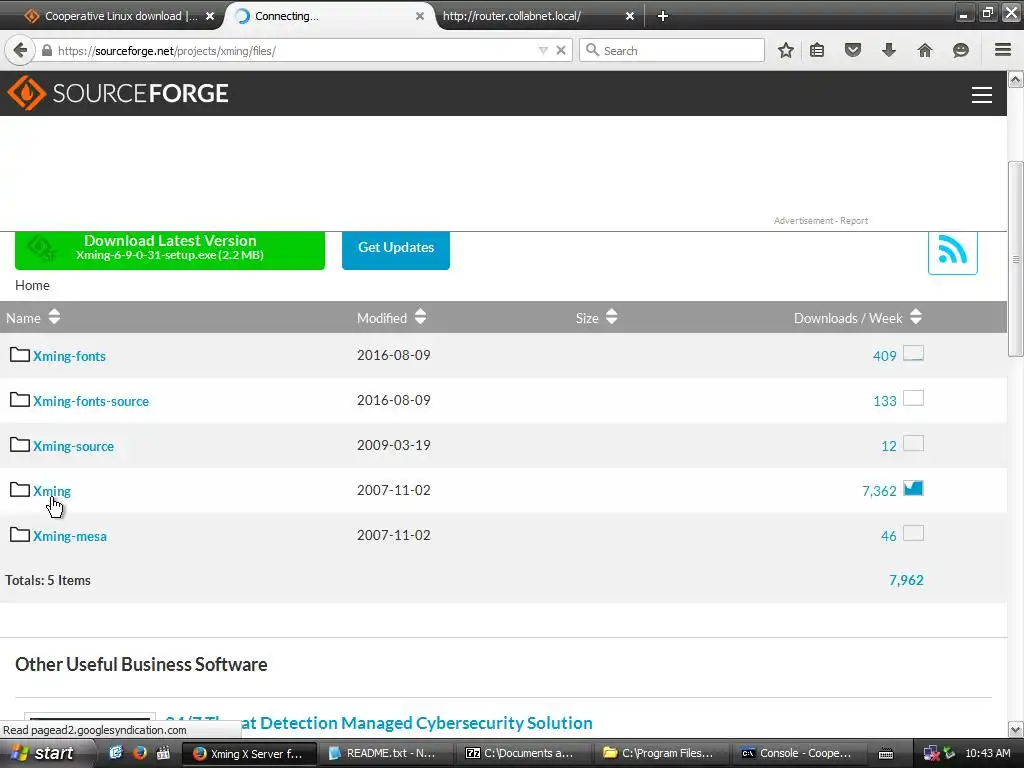Stop page loading with the X button
The height and width of the screenshot is (768, 1024).
(560, 50)
